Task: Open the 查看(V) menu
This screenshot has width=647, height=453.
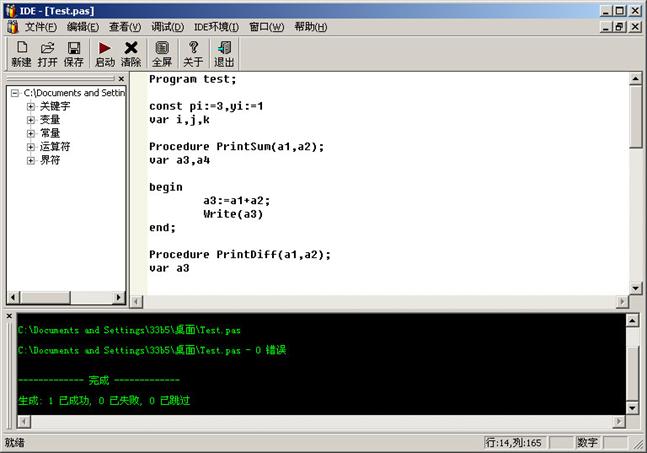Action: 125,27
